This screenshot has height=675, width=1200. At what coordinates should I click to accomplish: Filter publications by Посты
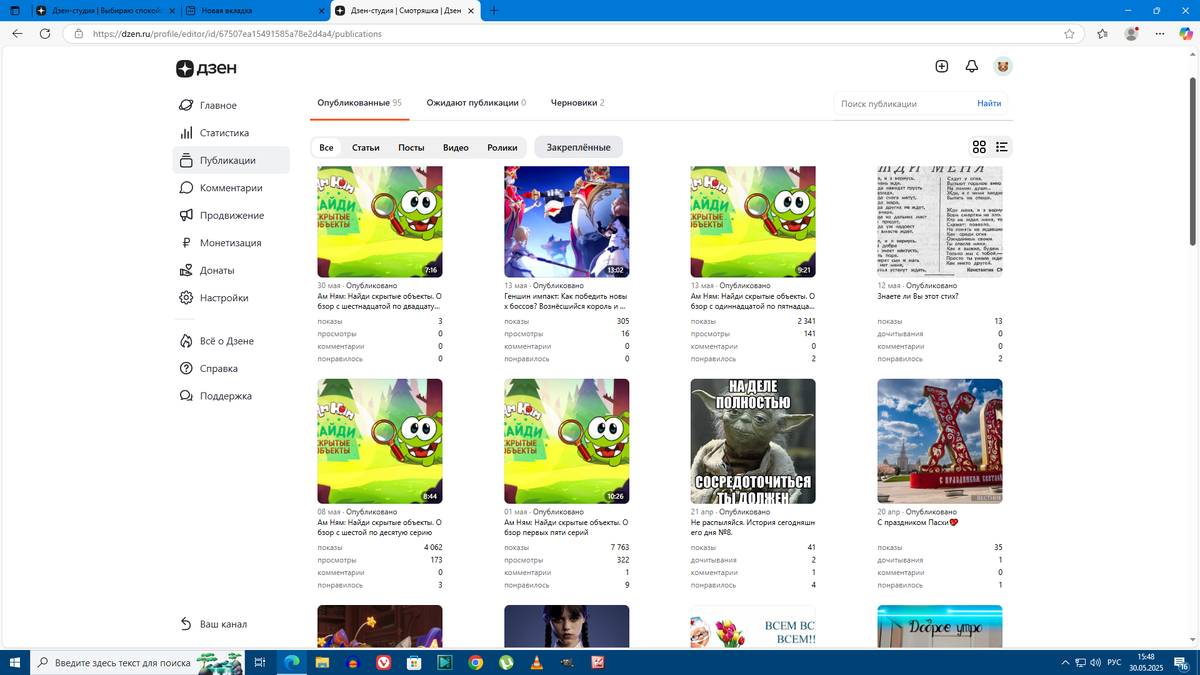[411, 147]
